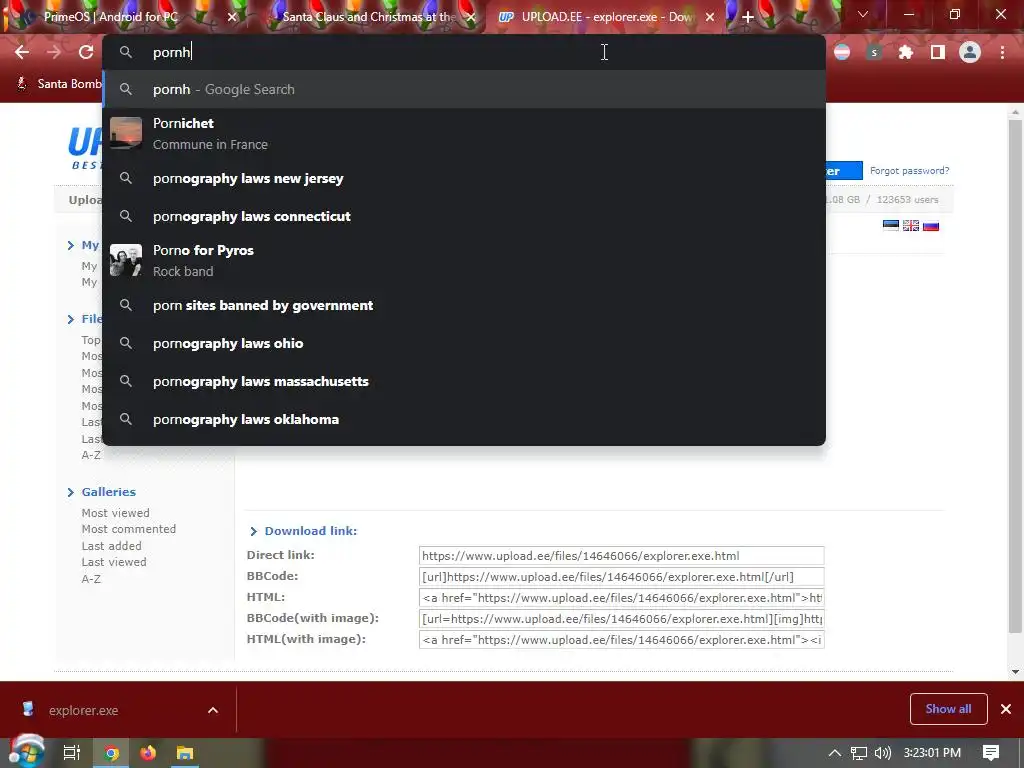The image size is (1024, 768).
Task: Click the Porno for Pyros band thumbnail
Action: 126,261
